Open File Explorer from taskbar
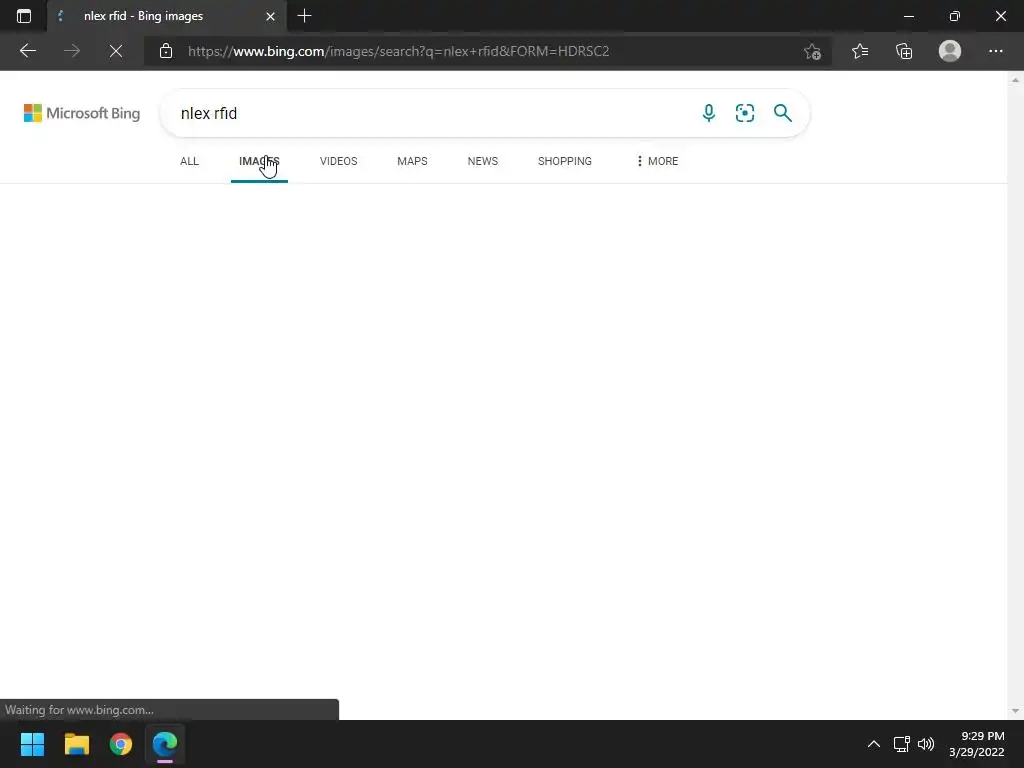Viewport: 1024px width, 768px height. click(76, 744)
